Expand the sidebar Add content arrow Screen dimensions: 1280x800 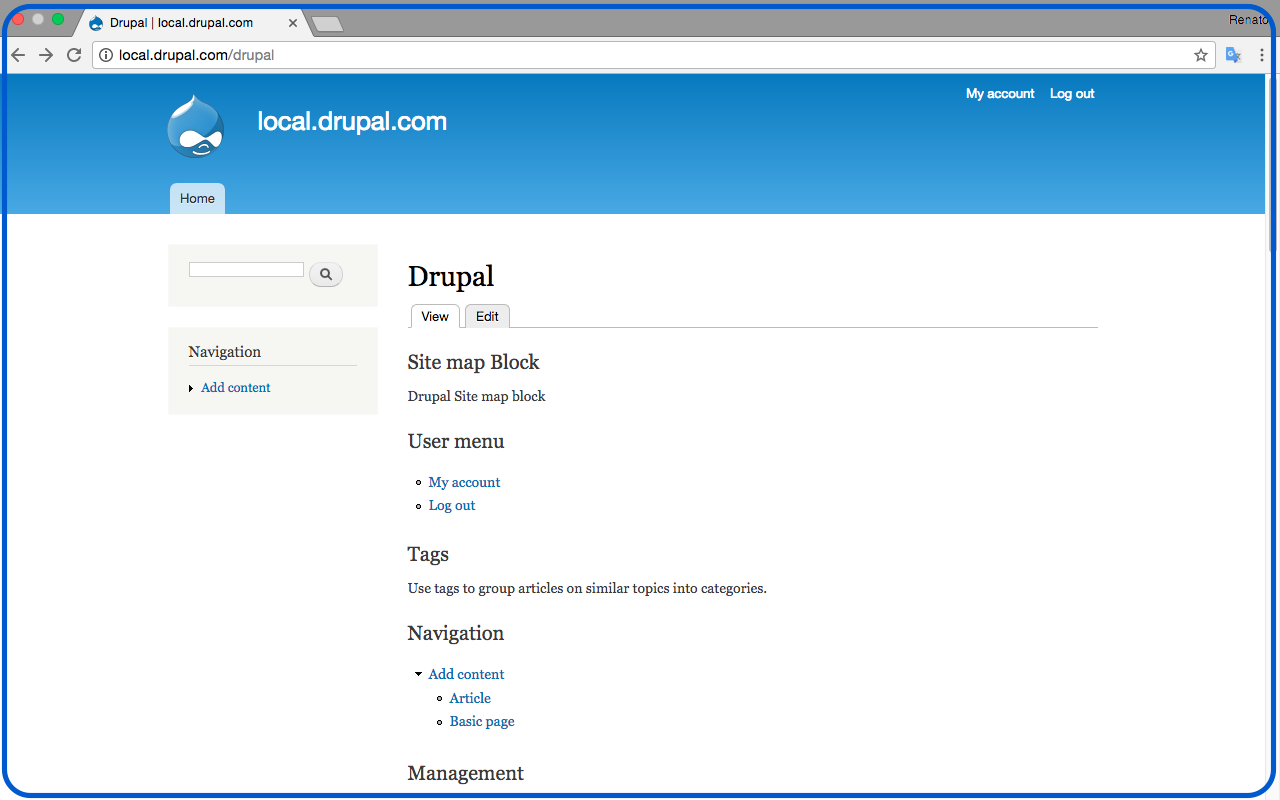click(191, 388)
